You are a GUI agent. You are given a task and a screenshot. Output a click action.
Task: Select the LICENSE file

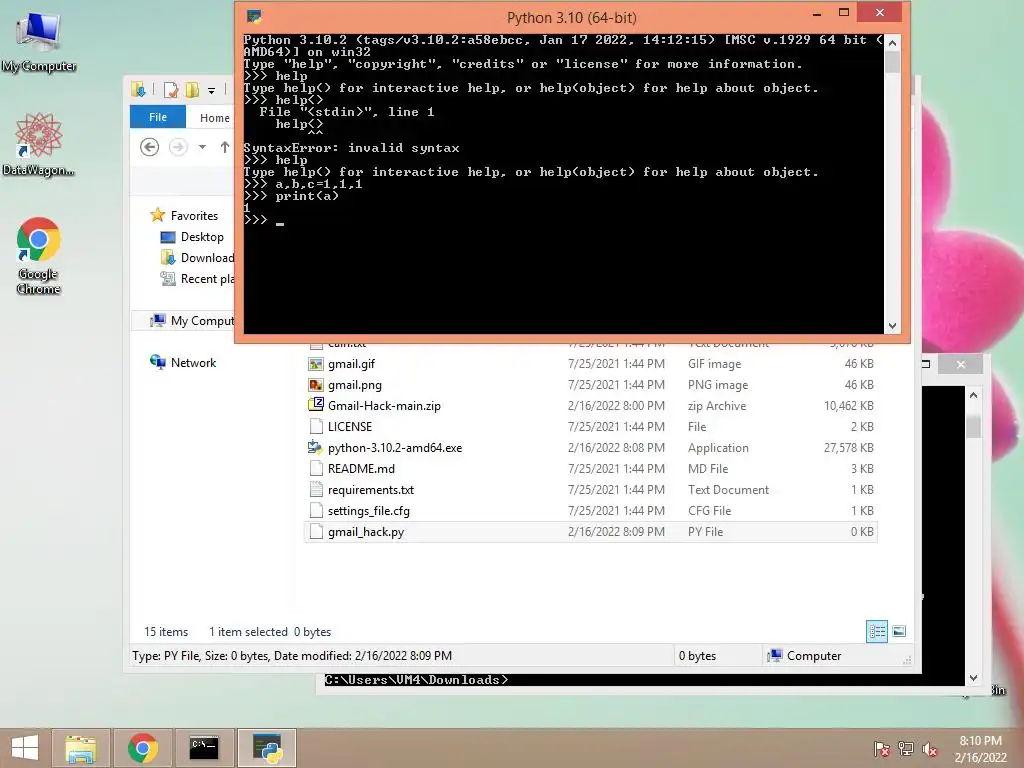pos(590,426)
